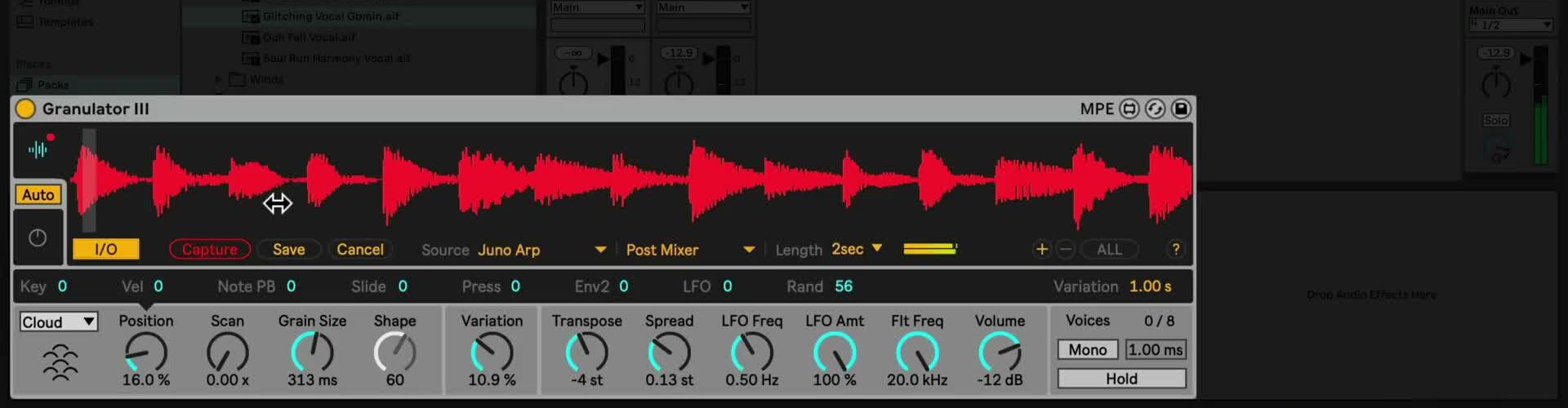Click the LFO Freq knob

click(751, 353)
